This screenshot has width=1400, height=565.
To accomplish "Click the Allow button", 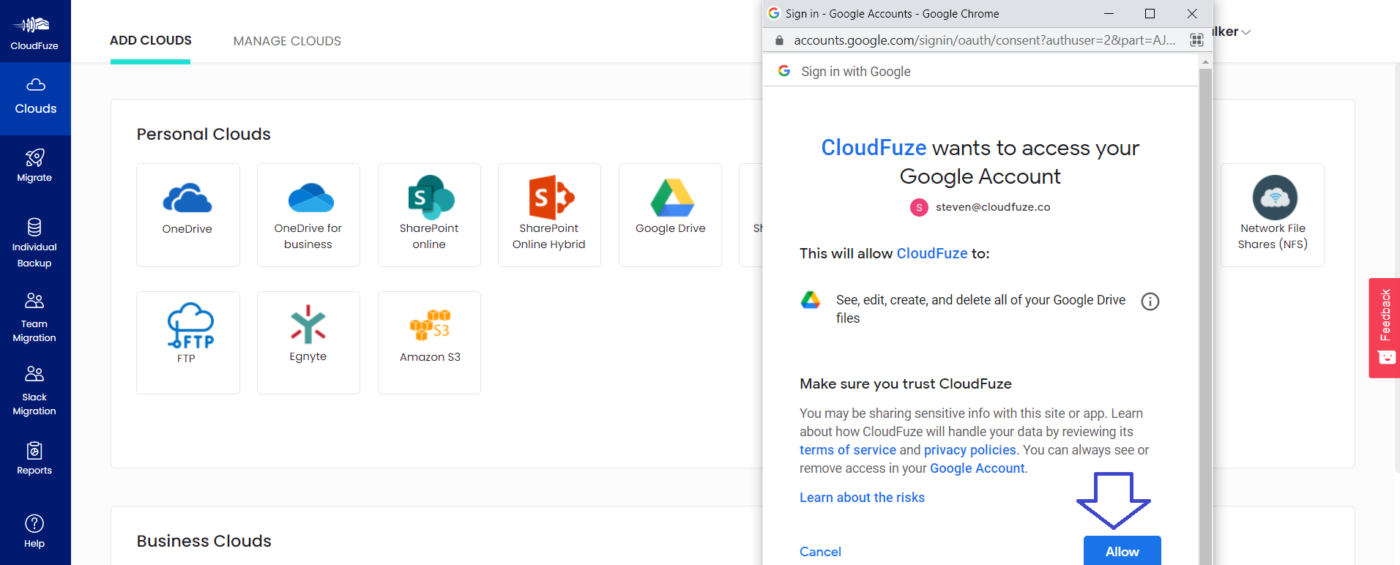I will point(1122,551).
